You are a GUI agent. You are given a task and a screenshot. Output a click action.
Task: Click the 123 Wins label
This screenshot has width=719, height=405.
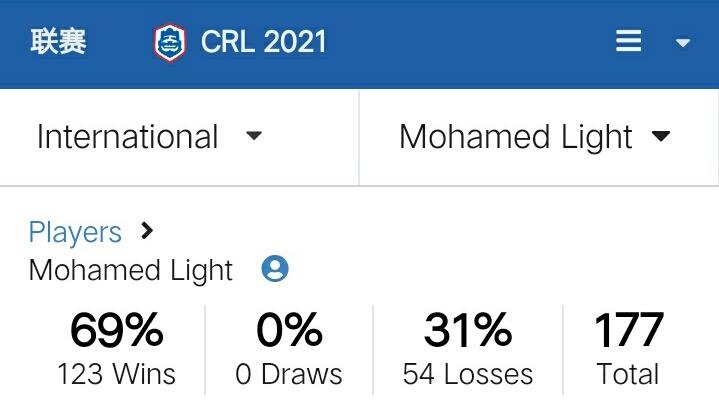[116, 375]
